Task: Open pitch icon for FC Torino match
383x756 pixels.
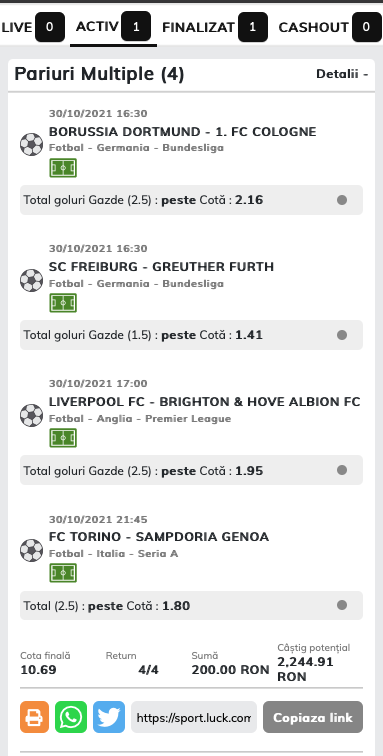Action: pyautogui.click(x=63, y=573)
